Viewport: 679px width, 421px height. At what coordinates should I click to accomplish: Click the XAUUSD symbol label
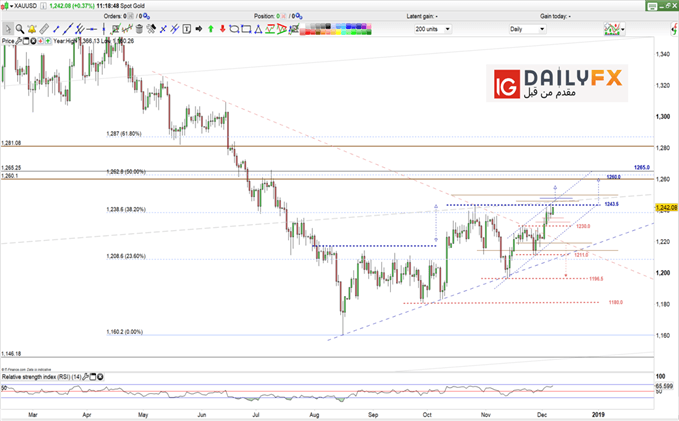[25, 6]
